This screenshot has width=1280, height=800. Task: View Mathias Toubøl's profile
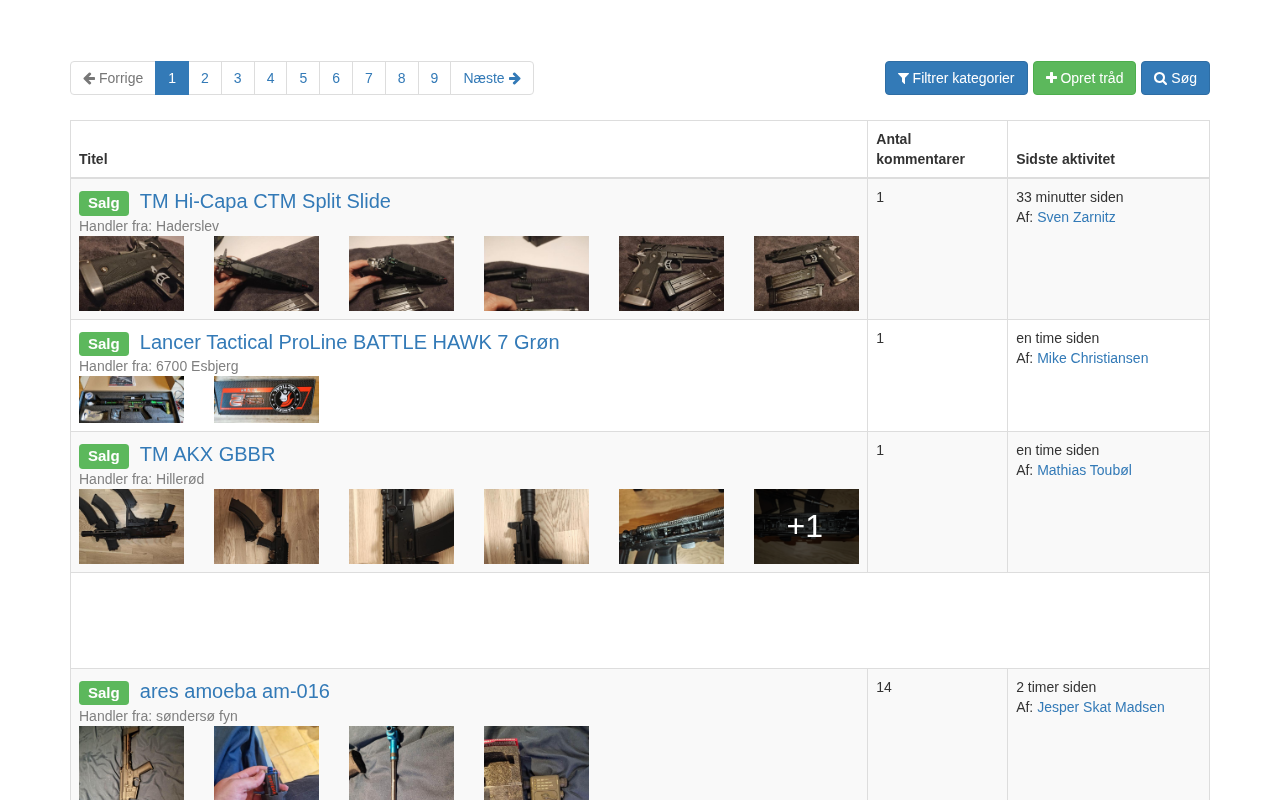1084,470
